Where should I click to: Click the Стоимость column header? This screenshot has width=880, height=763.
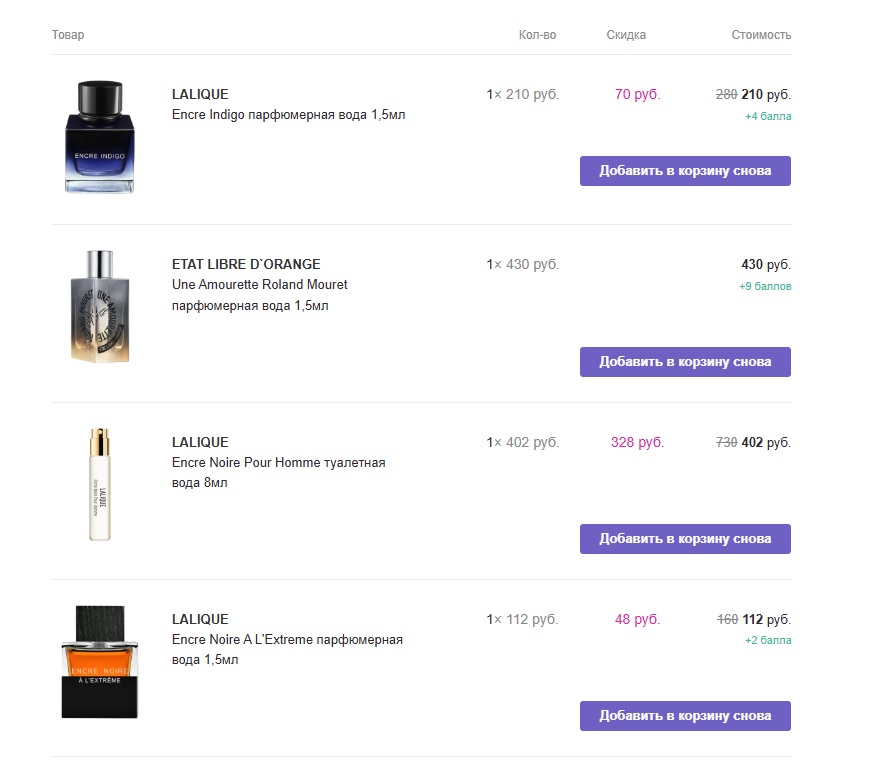click(761, 35)
